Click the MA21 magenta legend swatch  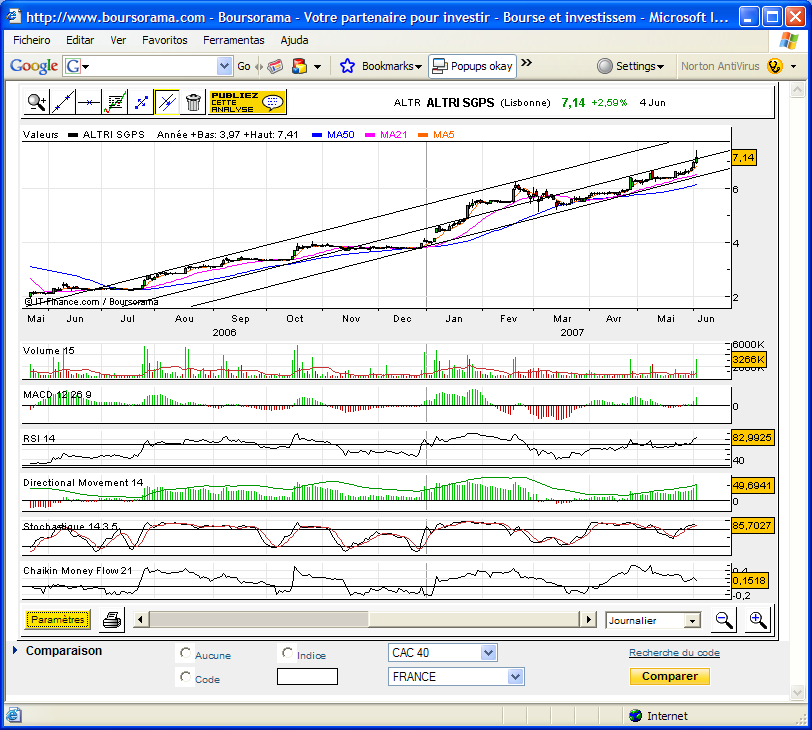tap(370, 135)
